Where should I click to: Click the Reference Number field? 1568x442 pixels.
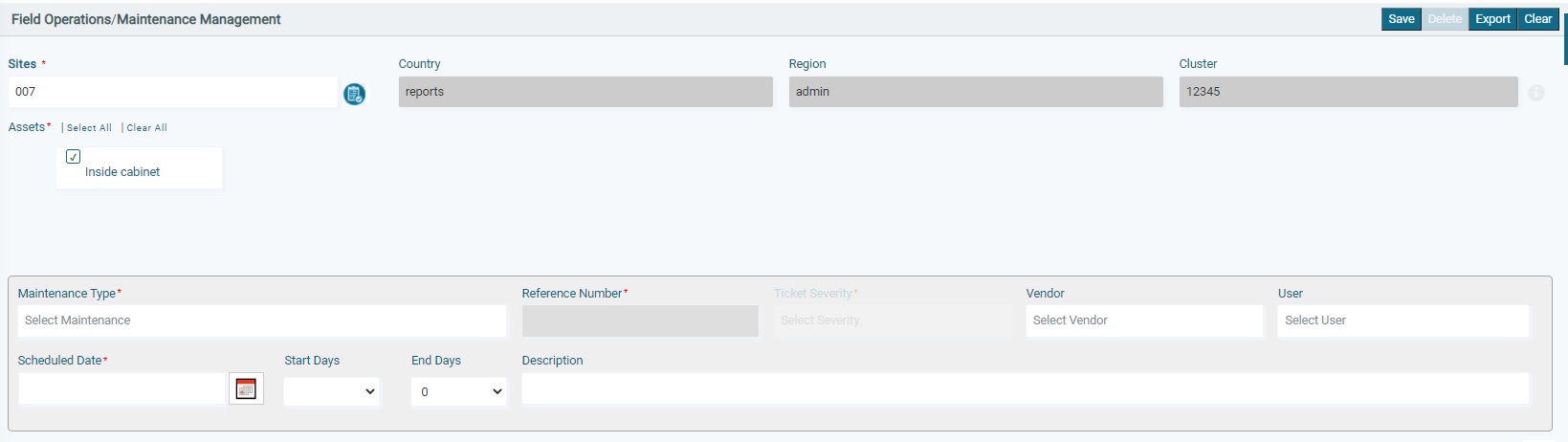[x=640, y=320]
